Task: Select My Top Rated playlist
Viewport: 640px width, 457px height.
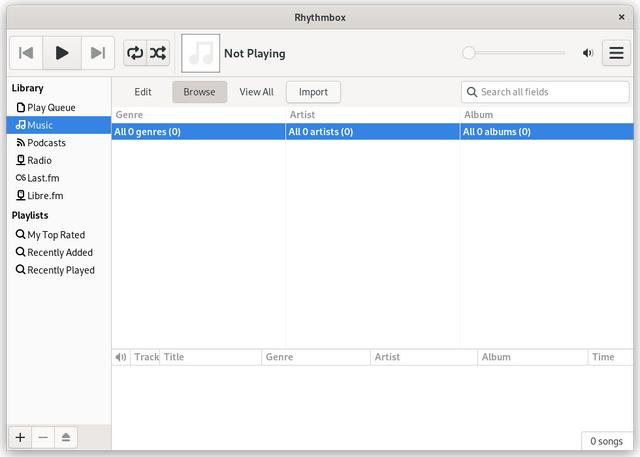Action: click(59, 235)
